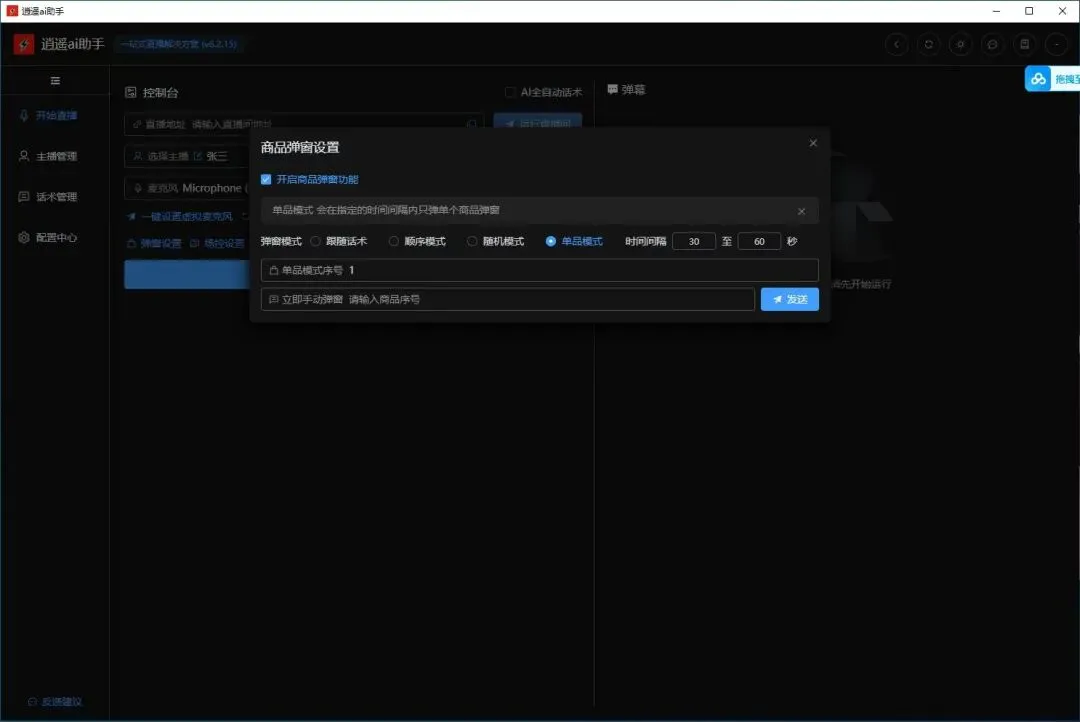This screenshot has width=1080, height=722.
Task: Click the document book icon in header
Action: click(1024, 44)
